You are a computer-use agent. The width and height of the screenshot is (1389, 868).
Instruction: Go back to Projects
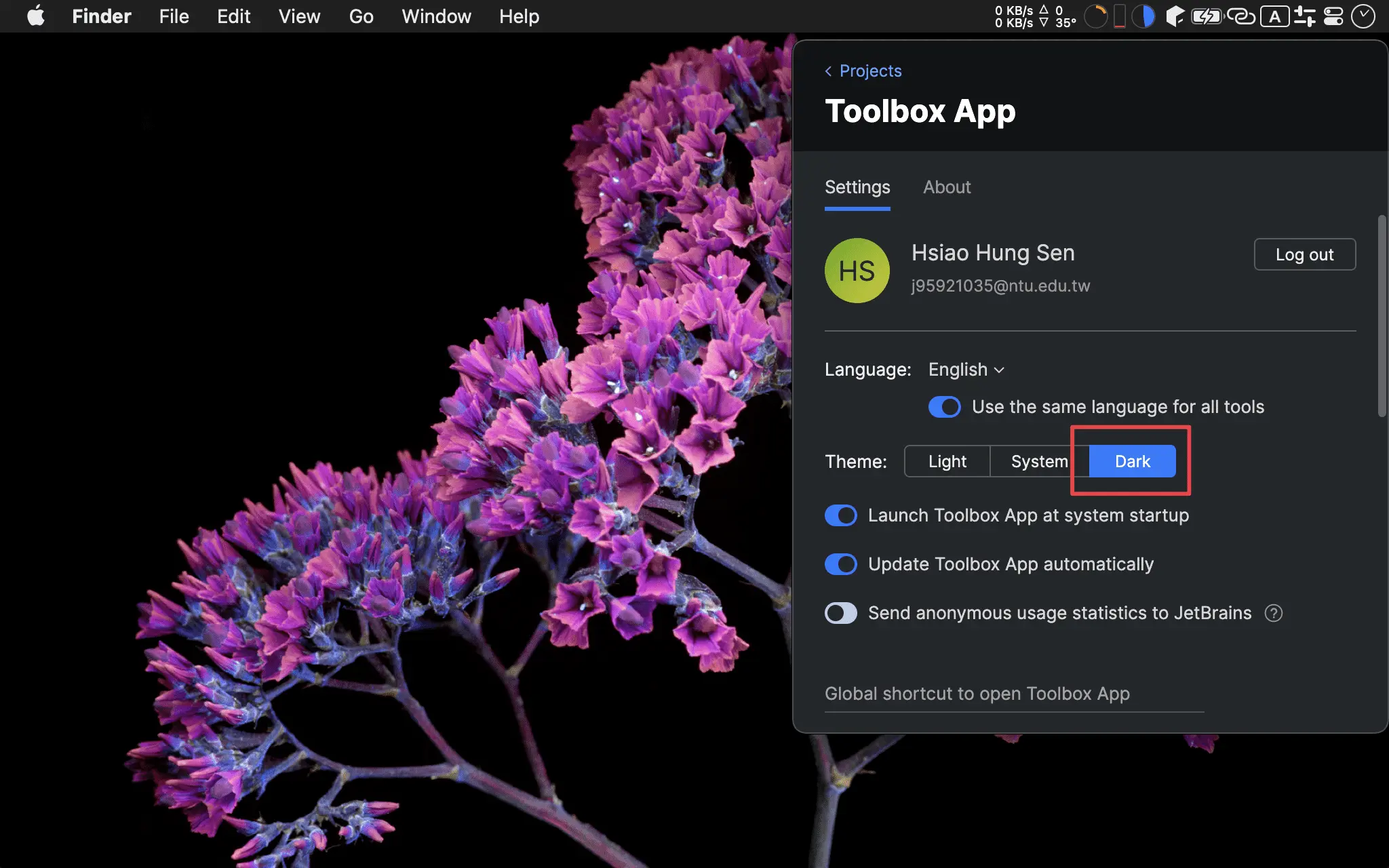click(x=863, y=71)
